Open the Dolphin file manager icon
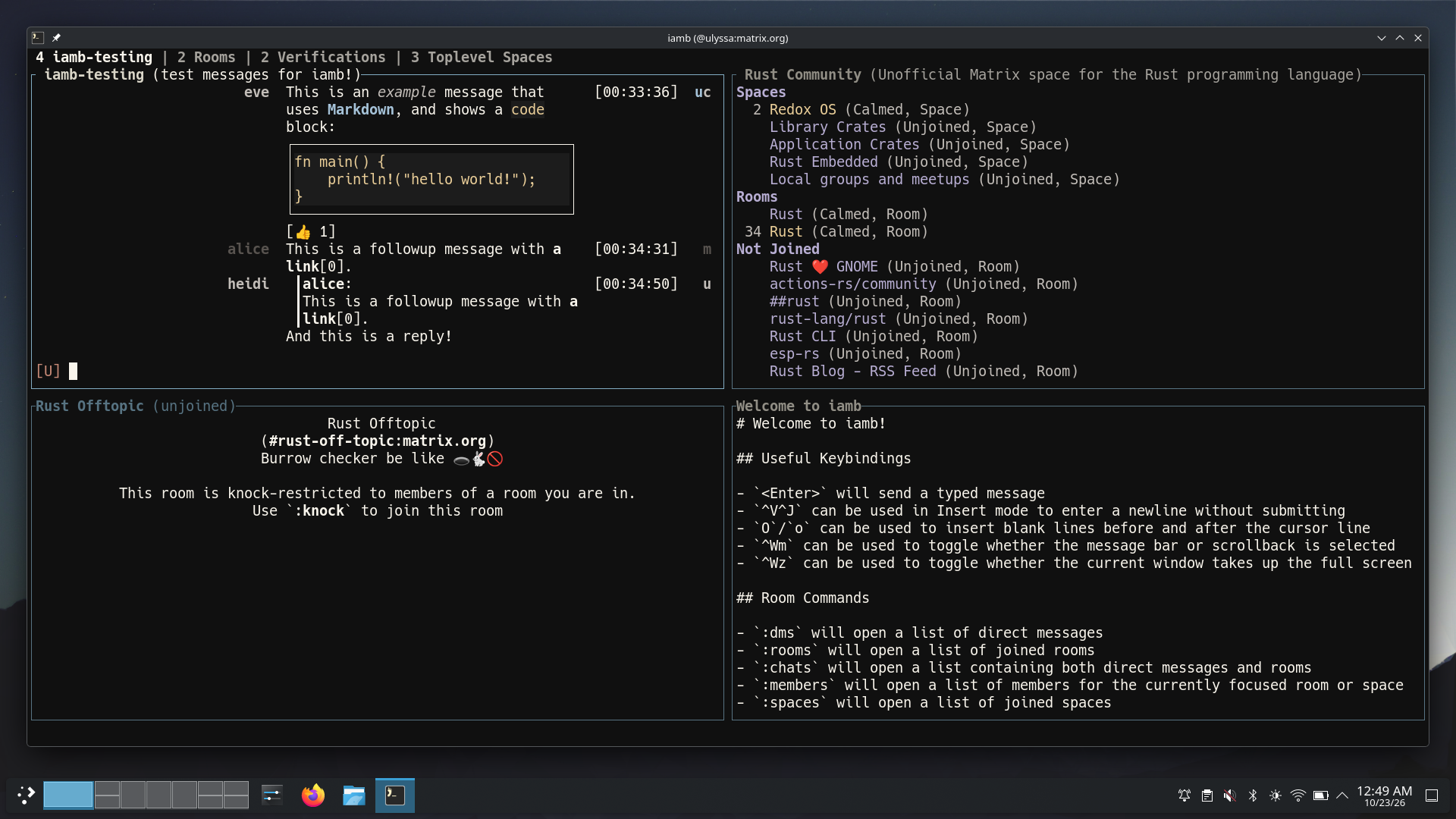The width and height of the screenshot is (1456, 819). (353, 795)
